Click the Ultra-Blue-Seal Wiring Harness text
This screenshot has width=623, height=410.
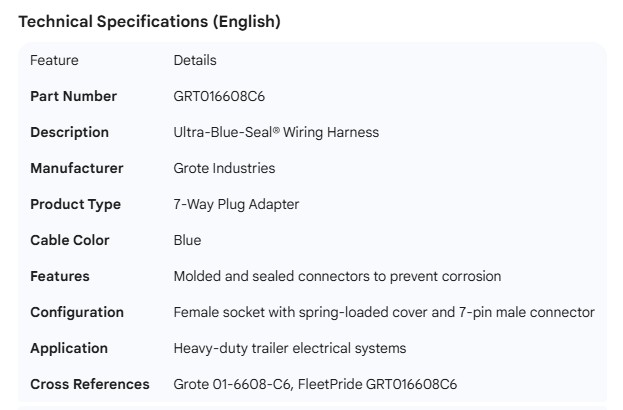pos(276,132)
